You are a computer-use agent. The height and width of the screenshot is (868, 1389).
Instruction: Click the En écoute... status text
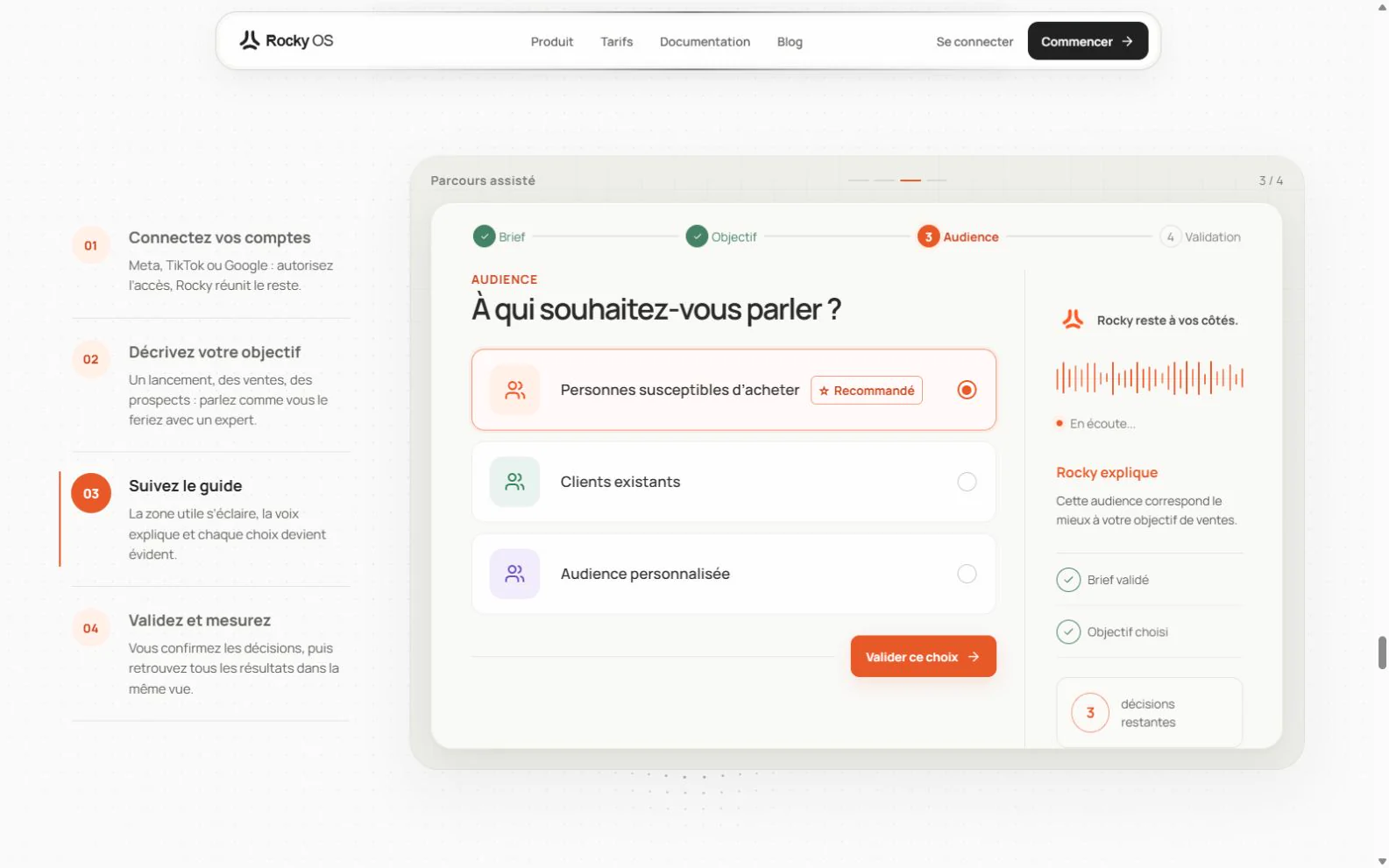click(x=1102, y=424)
